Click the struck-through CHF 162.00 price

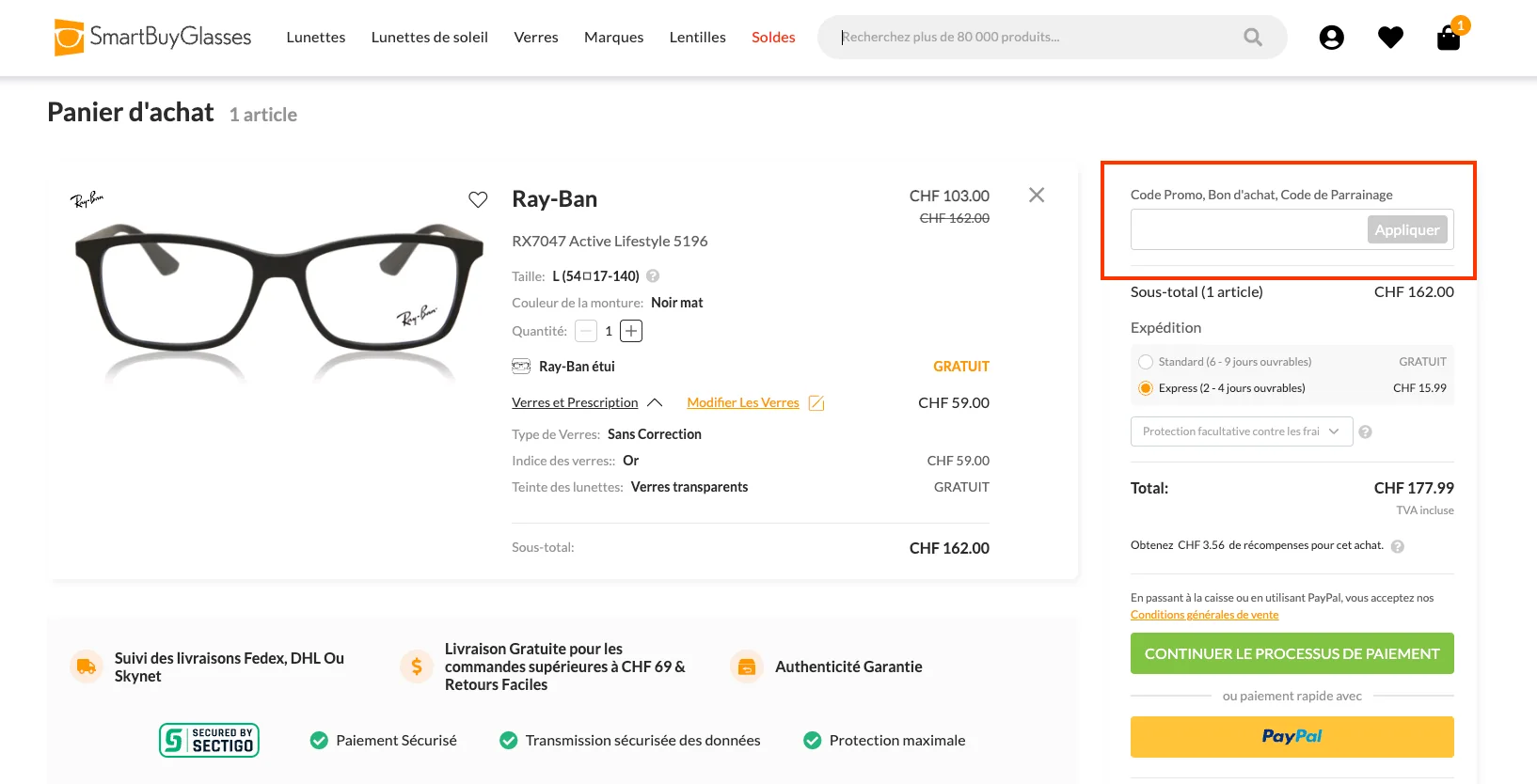[954, 218]
